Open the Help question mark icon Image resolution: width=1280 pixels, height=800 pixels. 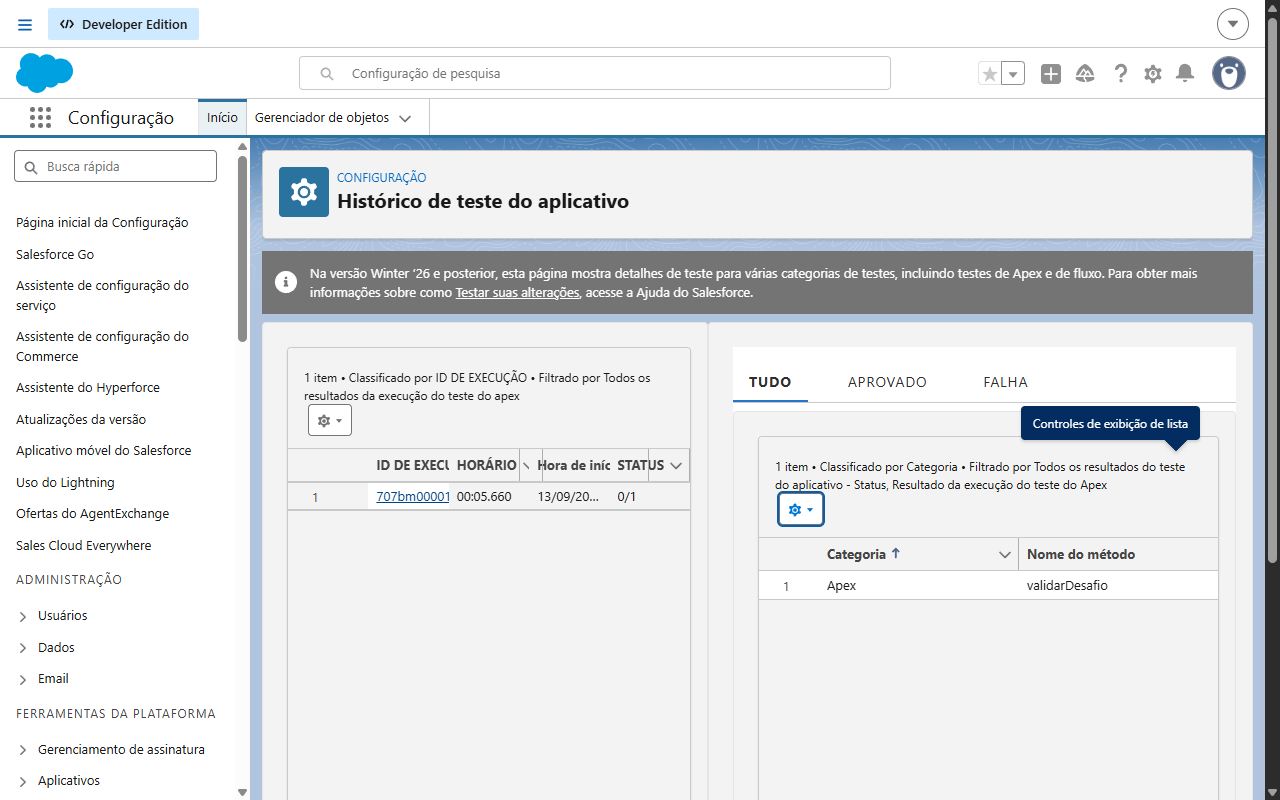1121,73
